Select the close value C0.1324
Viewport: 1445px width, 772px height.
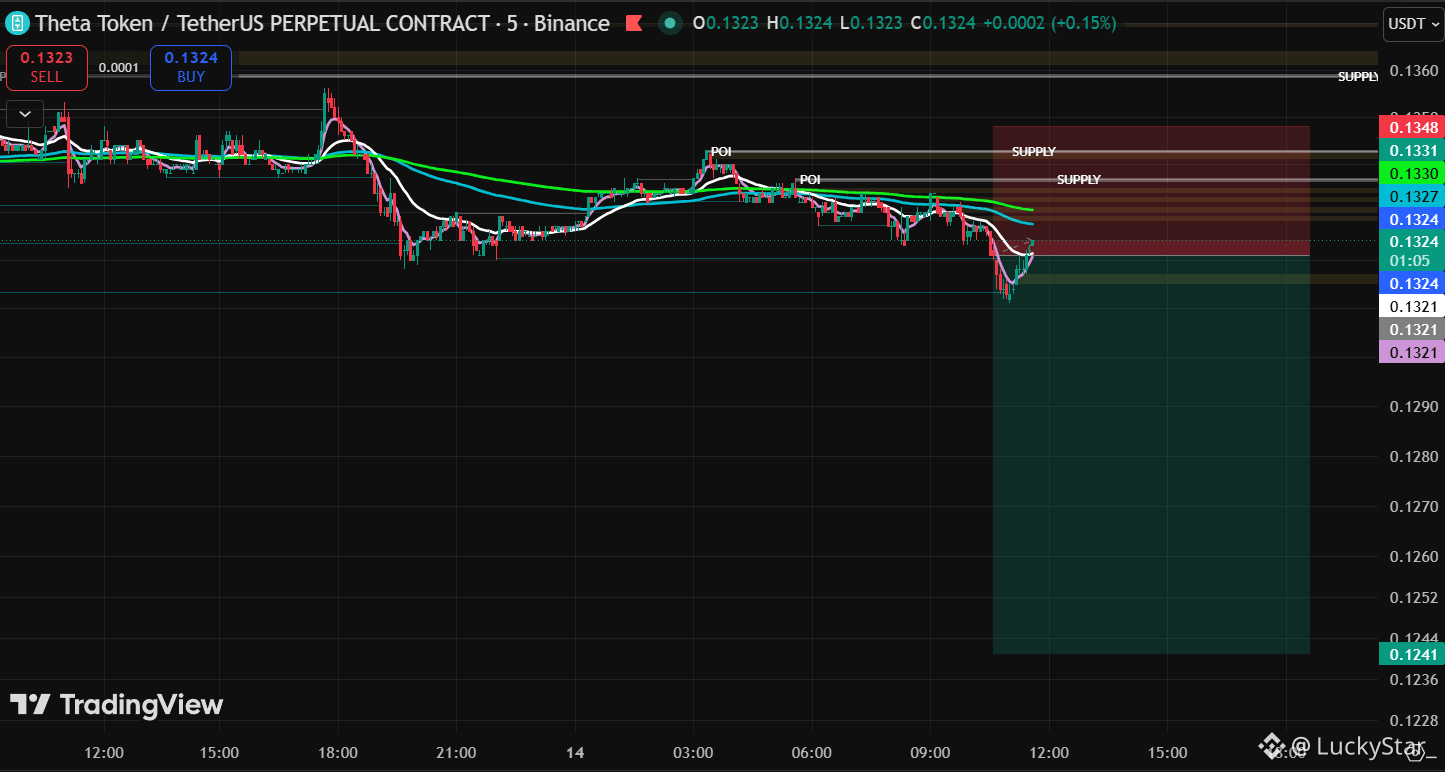(942, 23)
